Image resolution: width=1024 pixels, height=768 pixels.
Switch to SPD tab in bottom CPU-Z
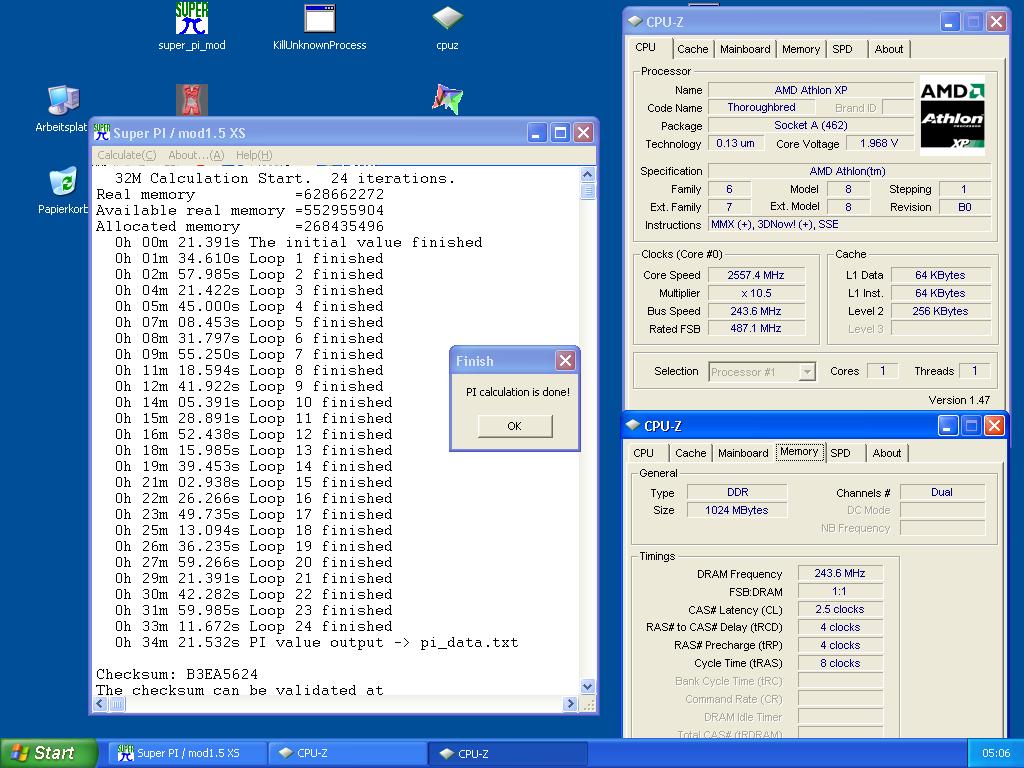[840, 453]
